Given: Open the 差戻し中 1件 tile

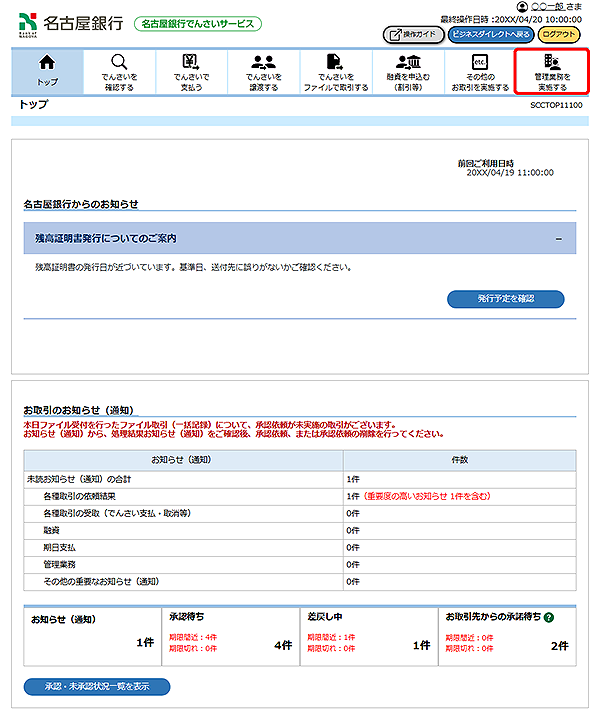Looking at the screenshot, I should tap(368, 634).
